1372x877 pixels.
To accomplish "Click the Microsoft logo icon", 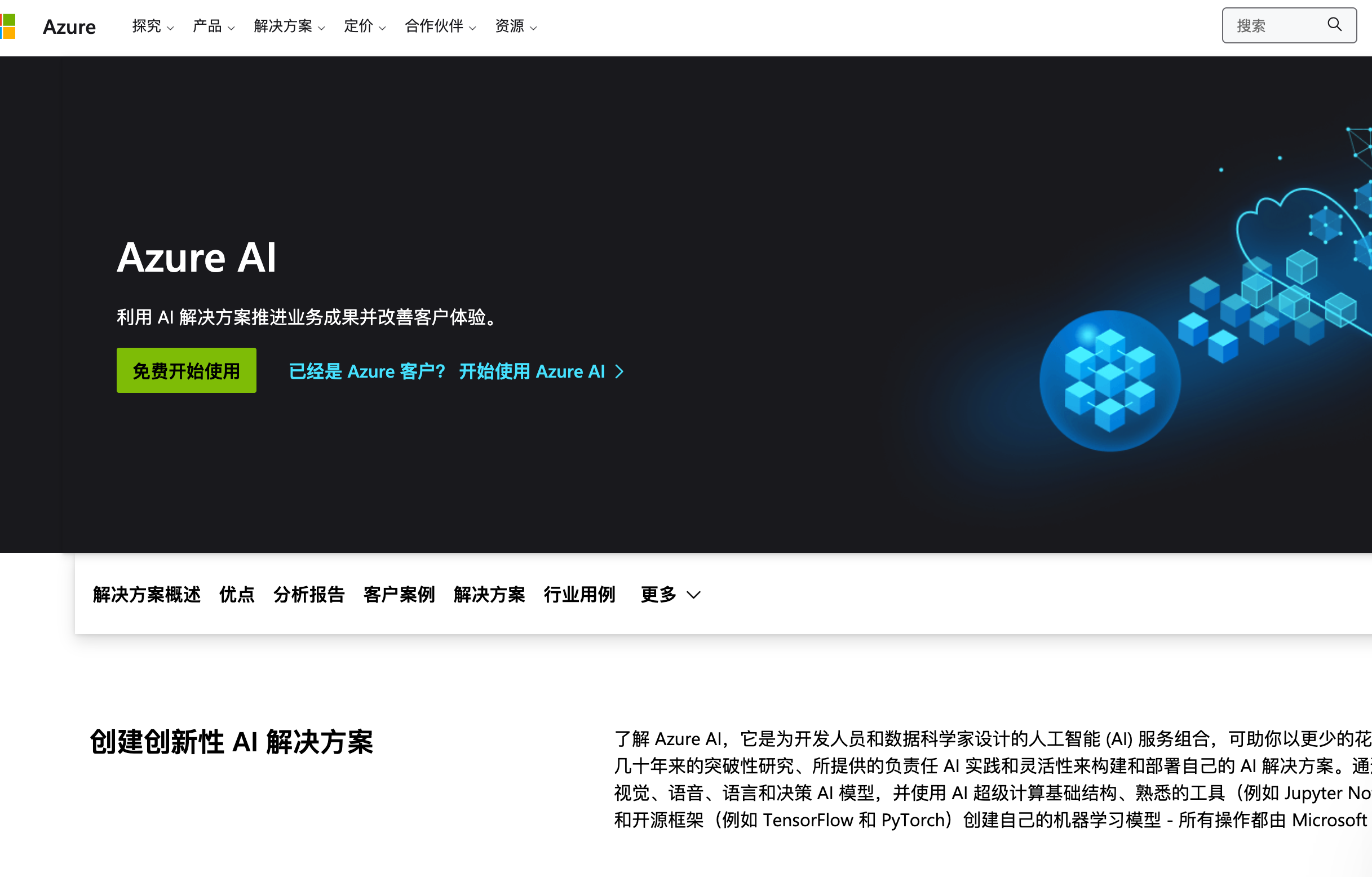I will click(7, 26).
